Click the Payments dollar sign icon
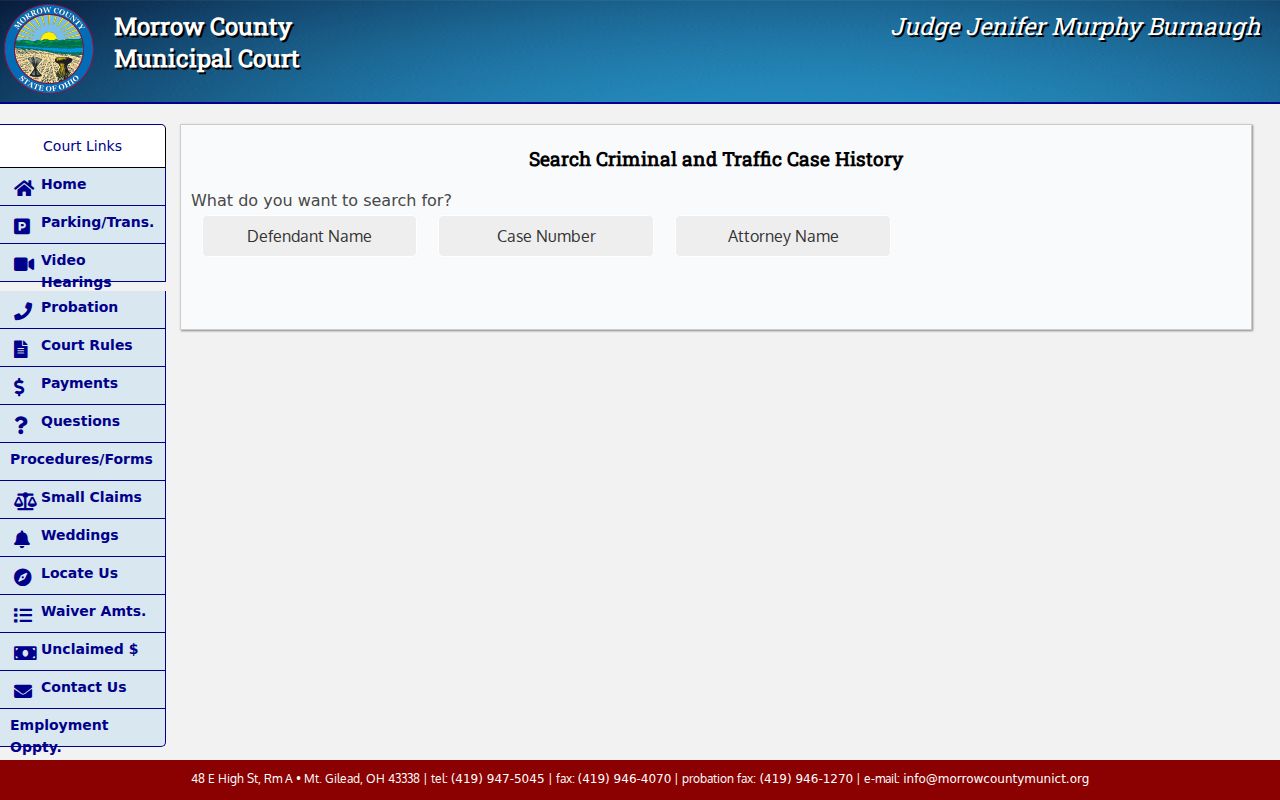Viewport: 1280px width, 800px height. click(19, 387)
